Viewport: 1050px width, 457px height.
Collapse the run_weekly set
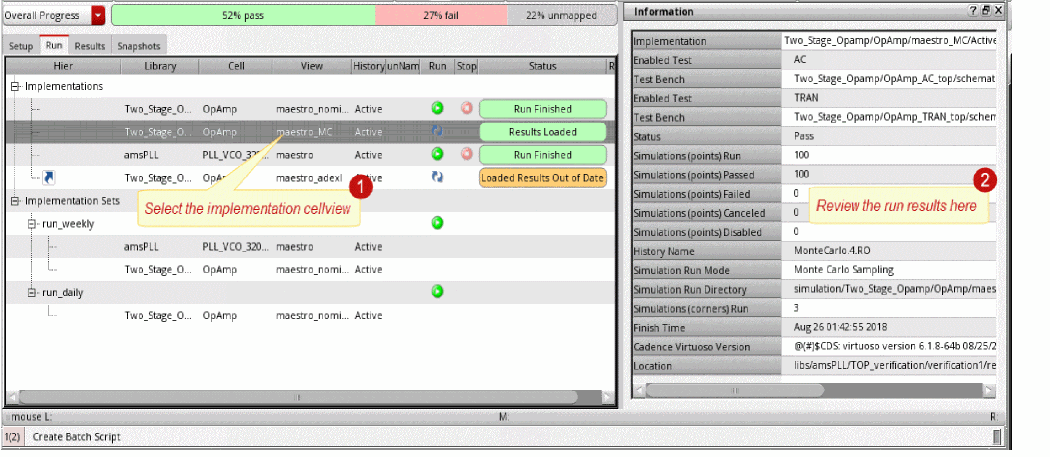coord(31,224)
